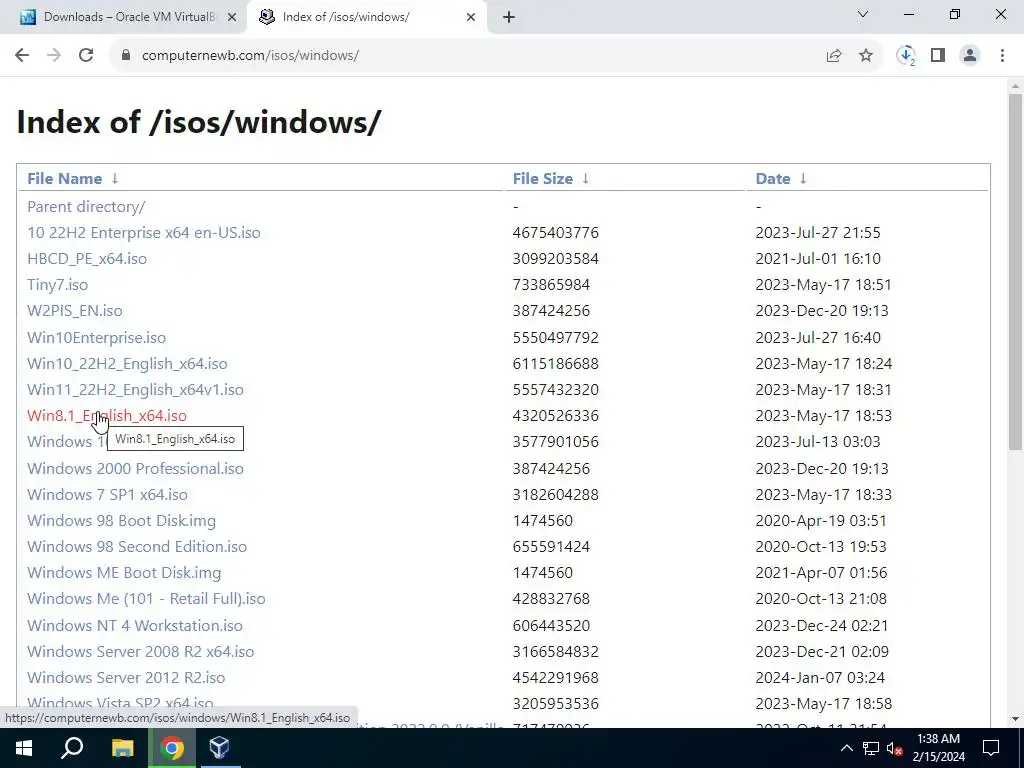
Task: Open Windows taskbar search
Action: pos(72,748)
